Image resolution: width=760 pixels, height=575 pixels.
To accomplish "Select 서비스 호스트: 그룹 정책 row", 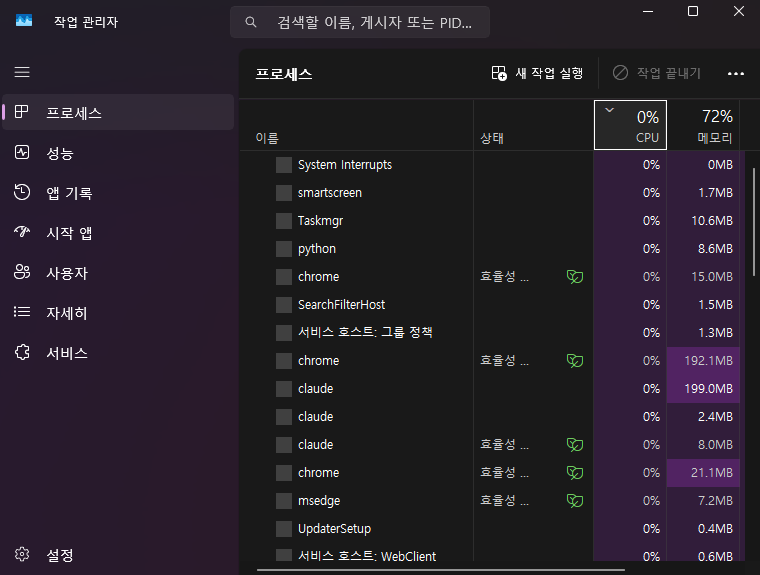I will (490, 333).
